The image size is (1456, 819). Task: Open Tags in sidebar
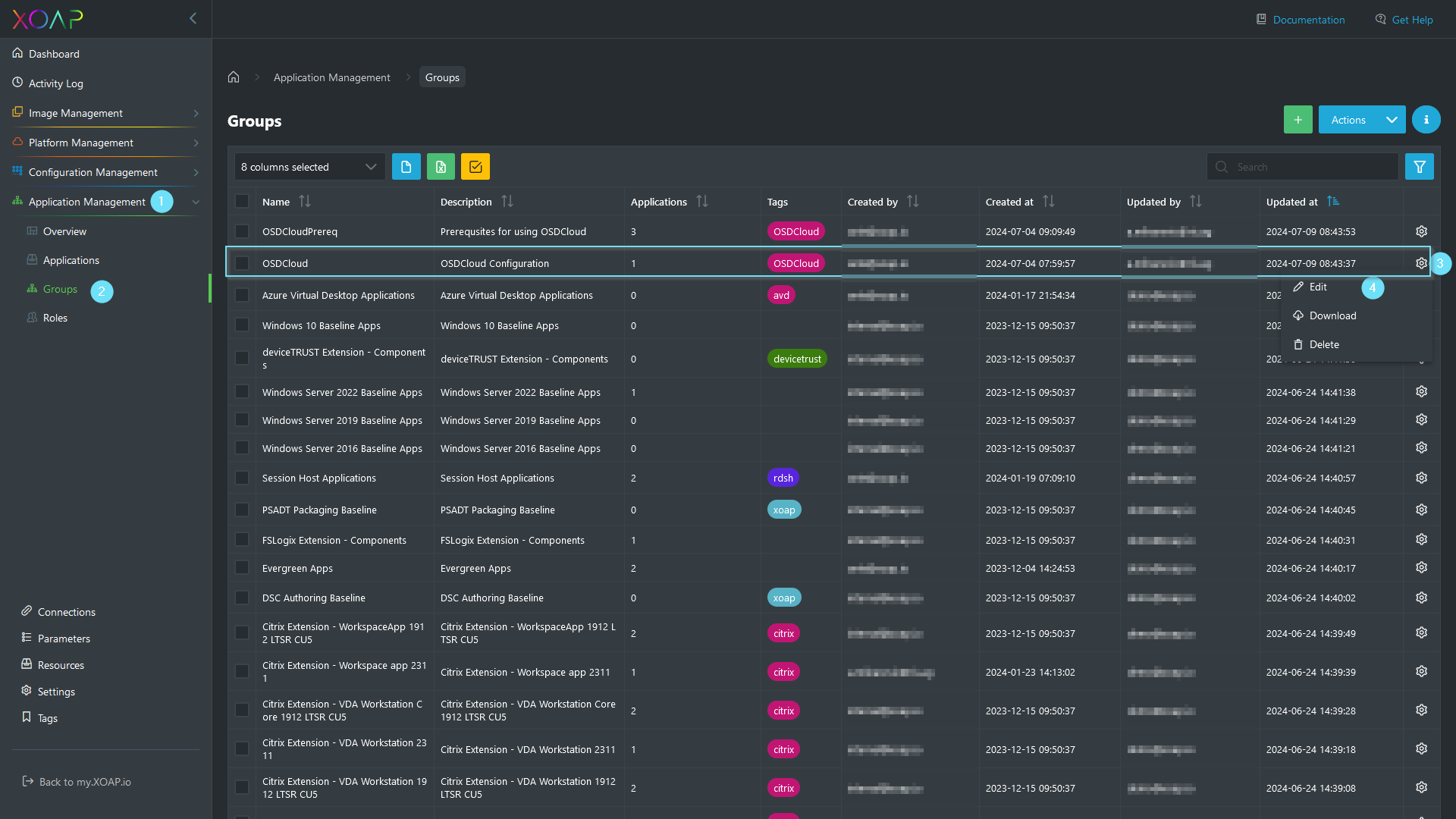point(39,718)
